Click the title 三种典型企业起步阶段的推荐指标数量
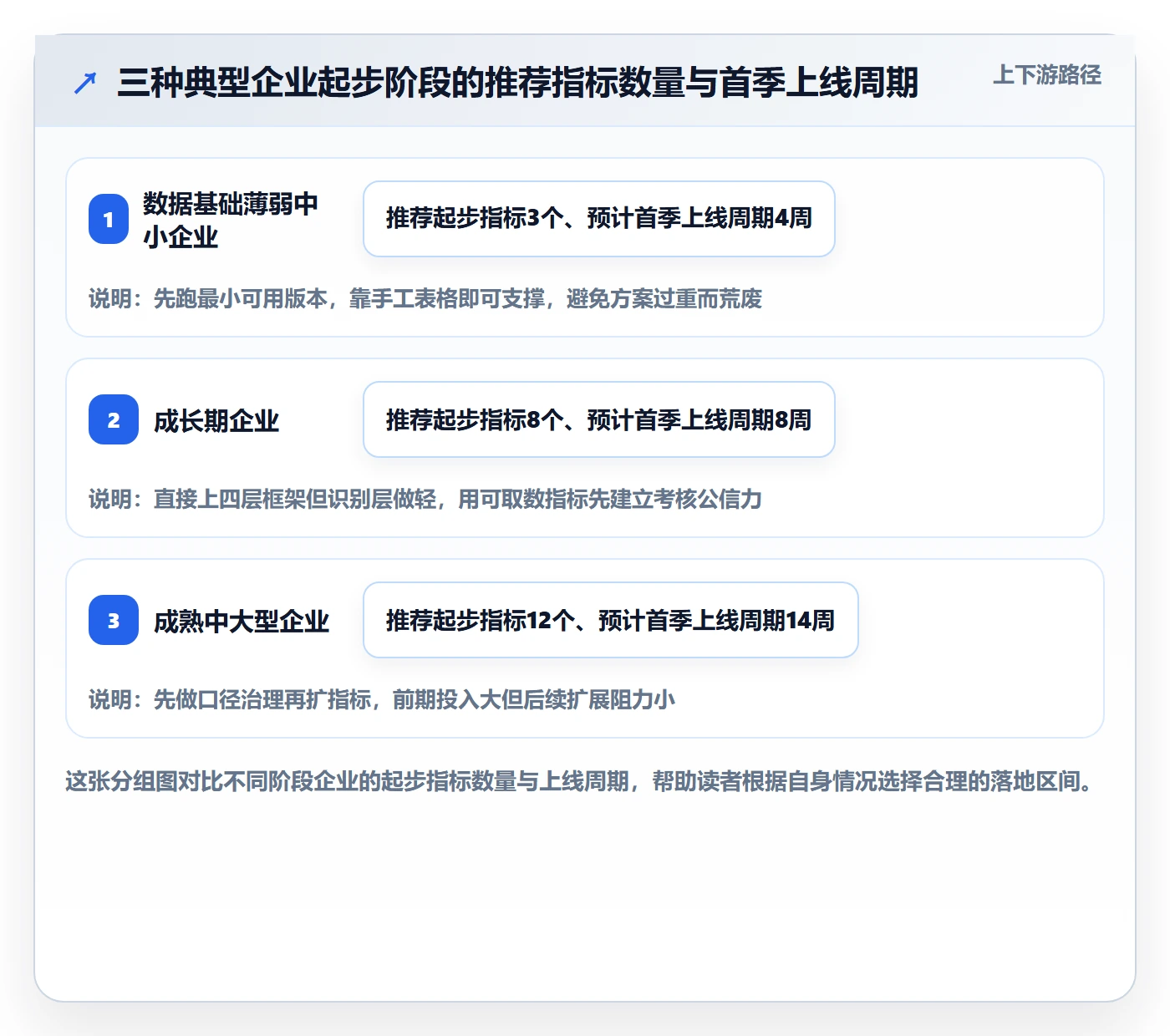Image resolution: width=1170 pixels, height=1036 pixels. (x=518, y=83)
